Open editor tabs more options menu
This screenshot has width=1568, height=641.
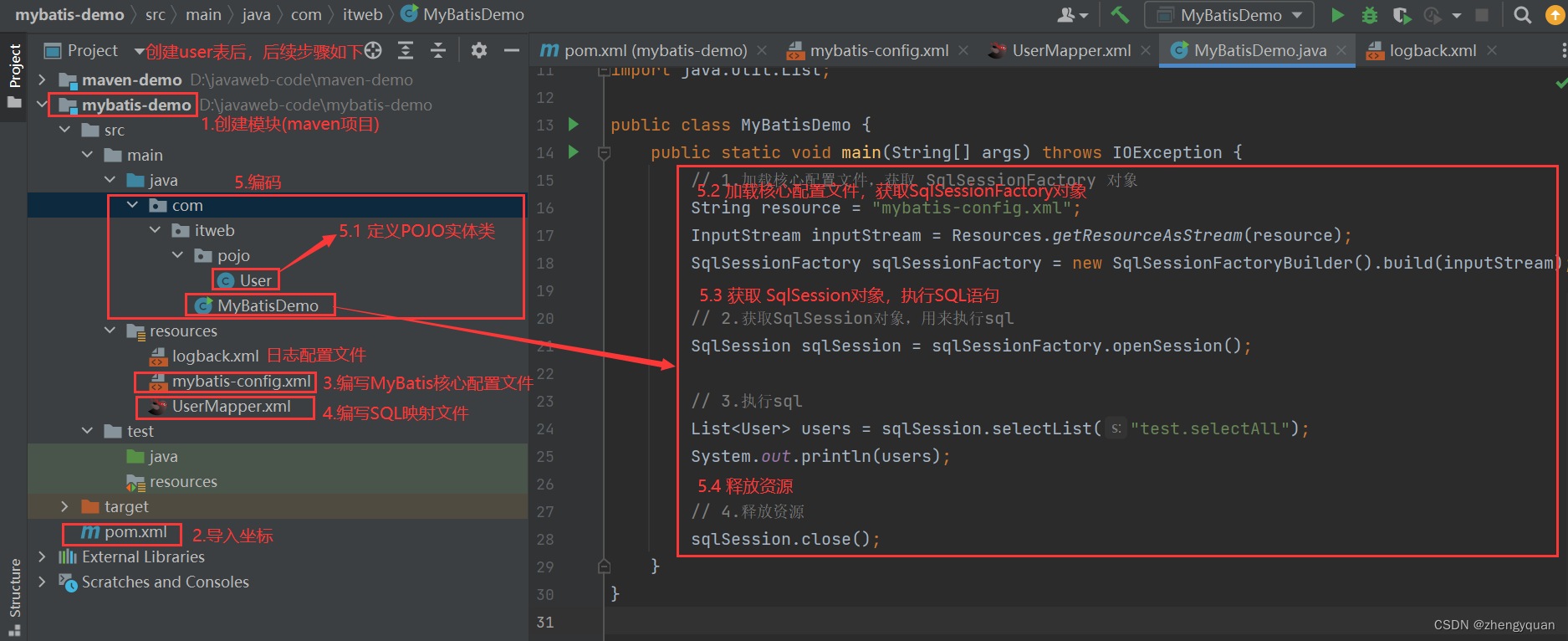(x=1563, y=51)
